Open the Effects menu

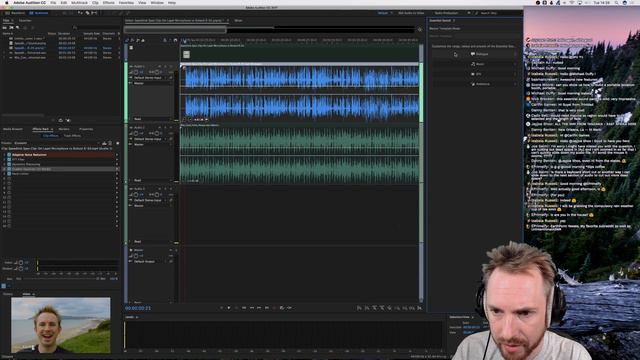click(109, 2)
